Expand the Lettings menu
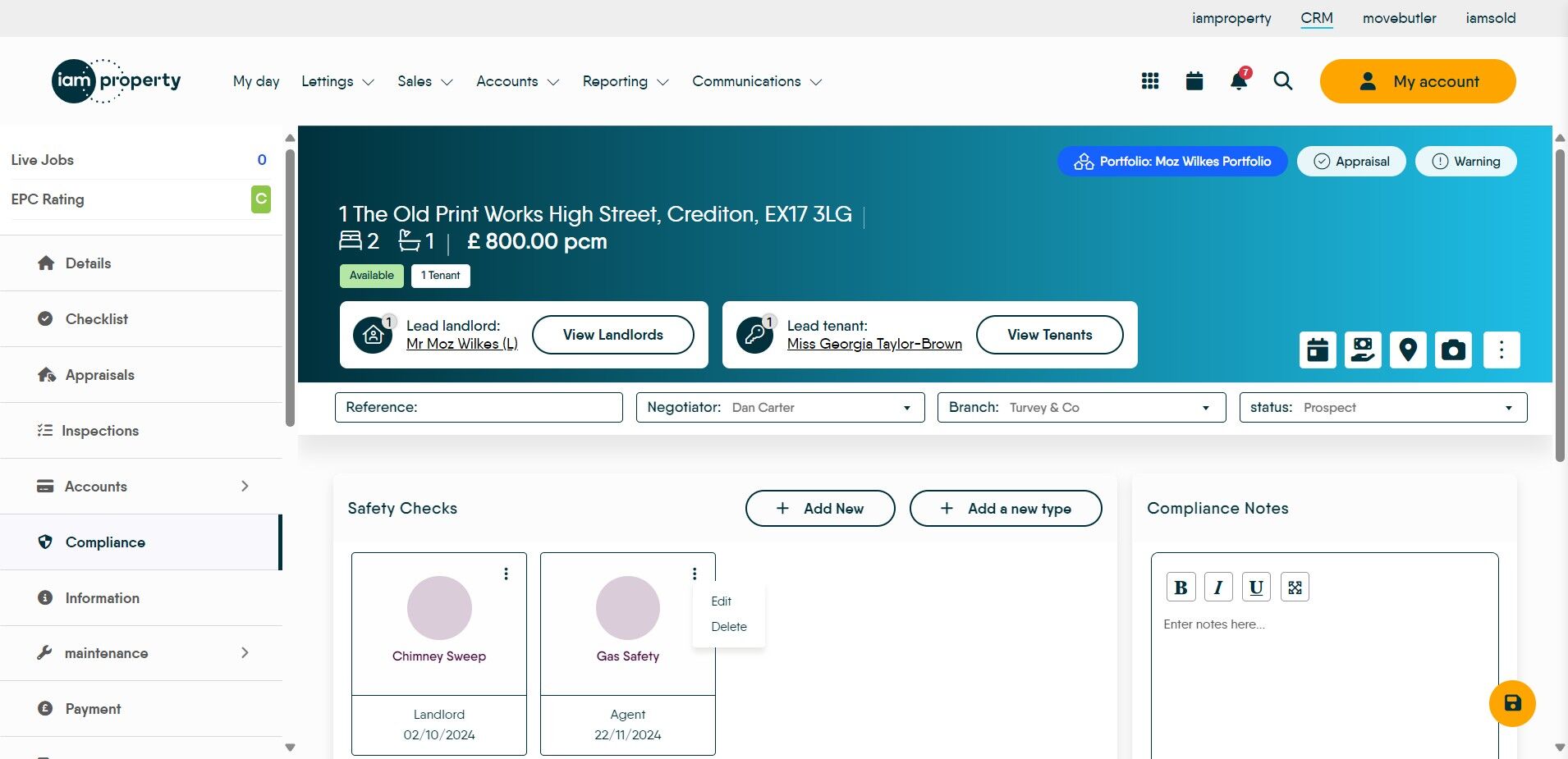 (x=337, y=81)
